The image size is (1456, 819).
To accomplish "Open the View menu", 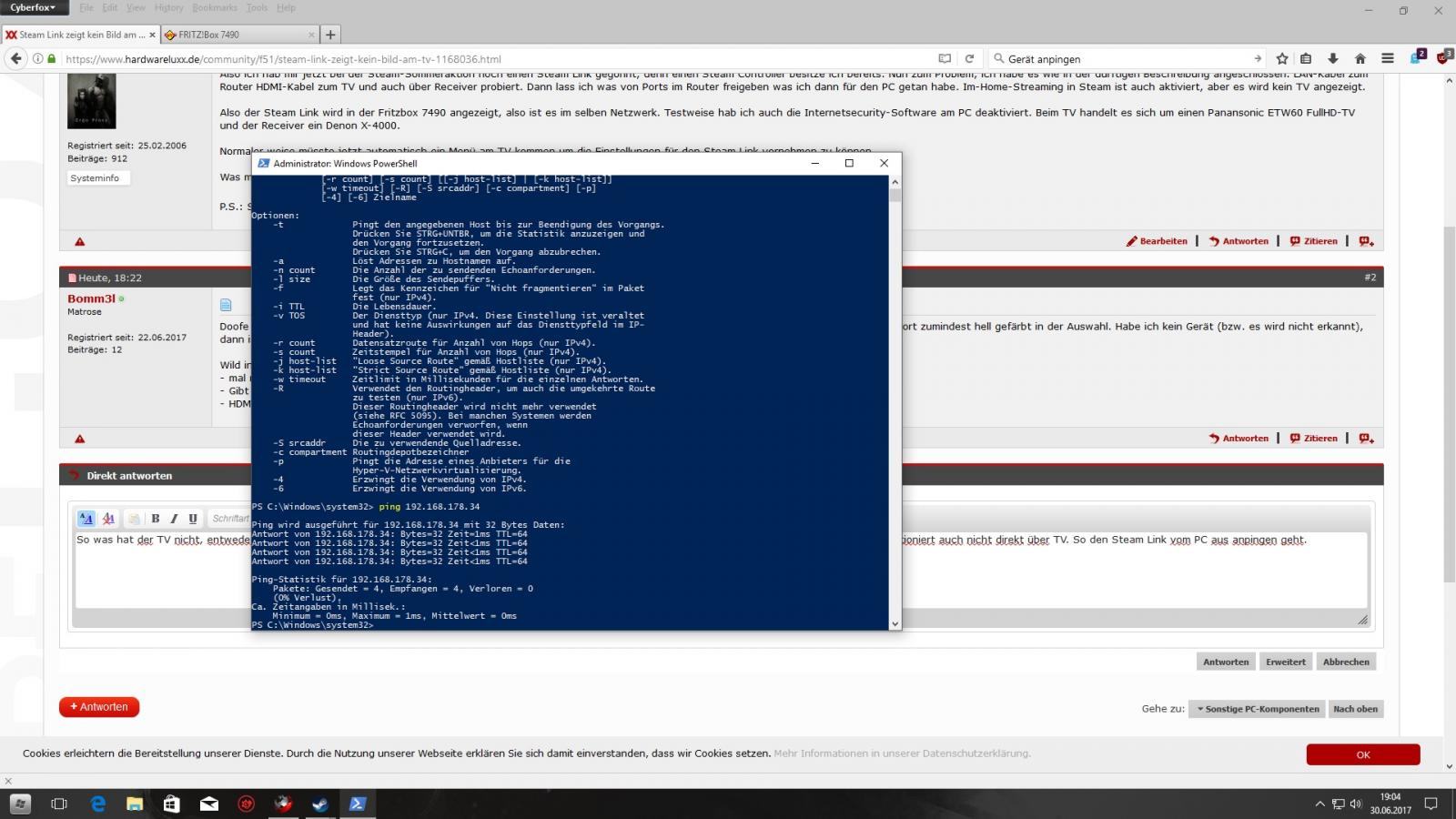I will 136,8.
